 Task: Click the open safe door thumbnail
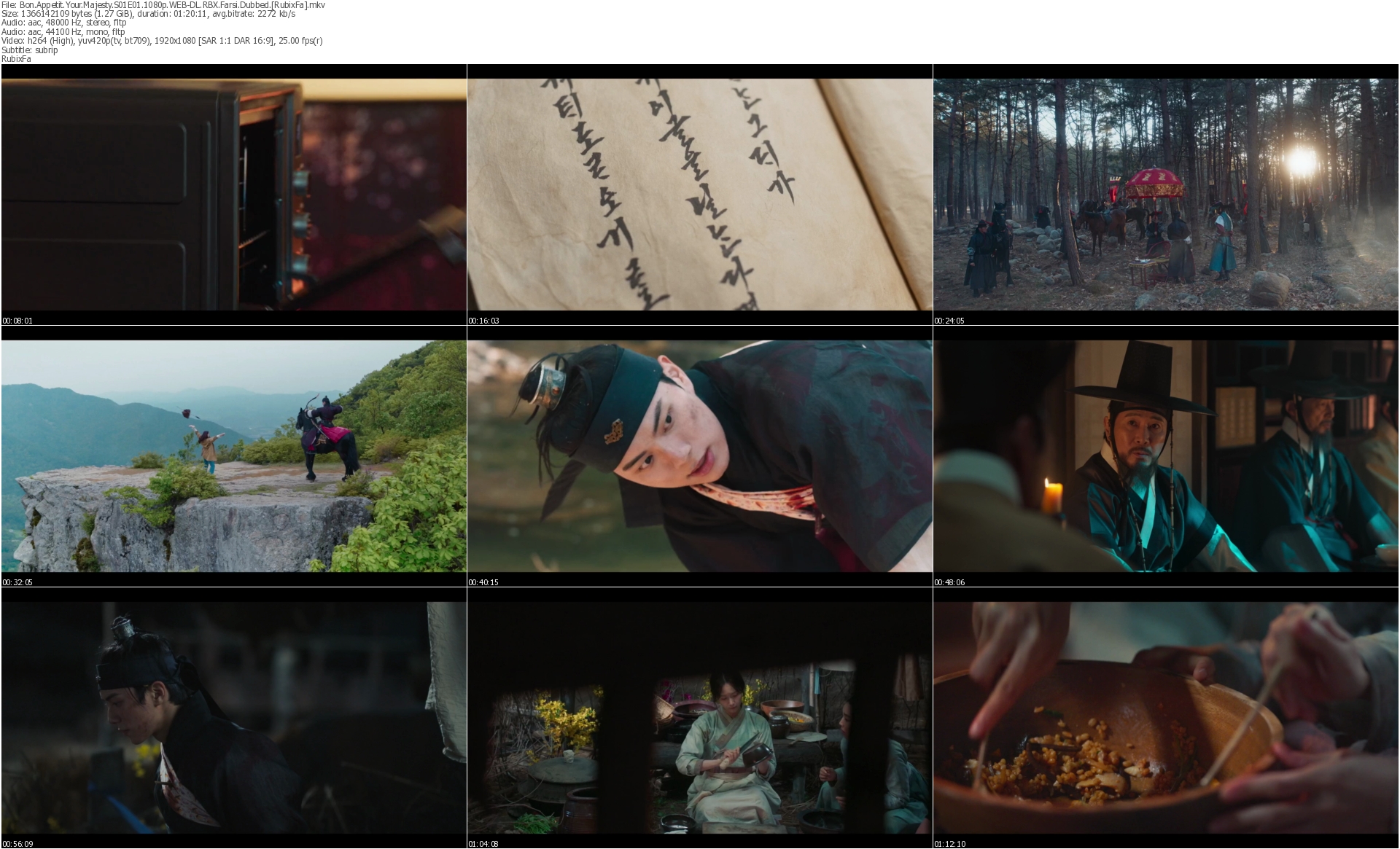[233, 194]
